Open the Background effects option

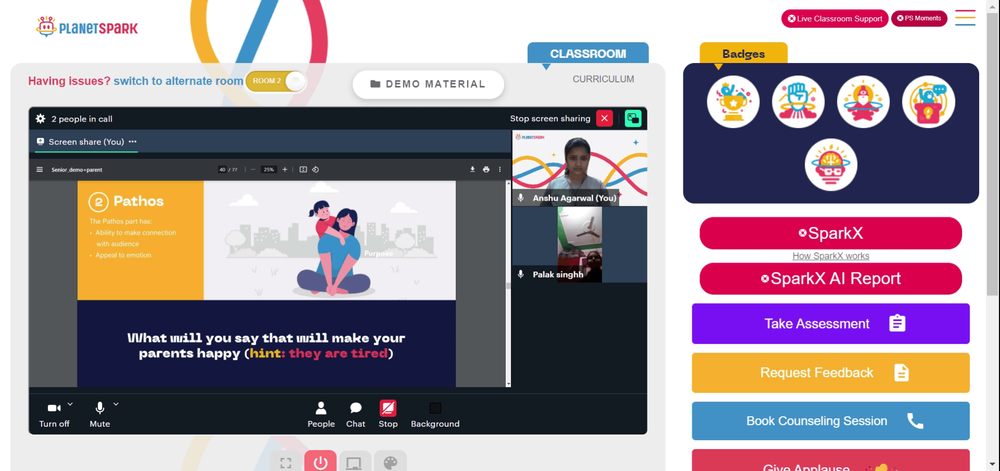435,414
